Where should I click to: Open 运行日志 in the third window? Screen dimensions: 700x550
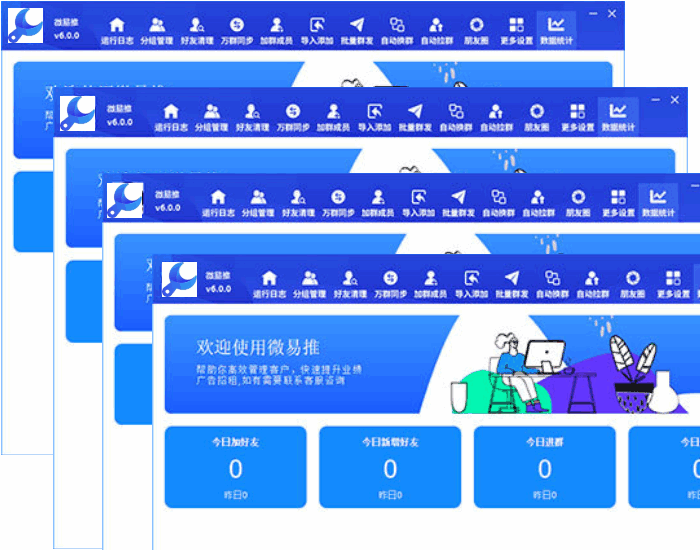pyautogui.click(x=218, y=203)
